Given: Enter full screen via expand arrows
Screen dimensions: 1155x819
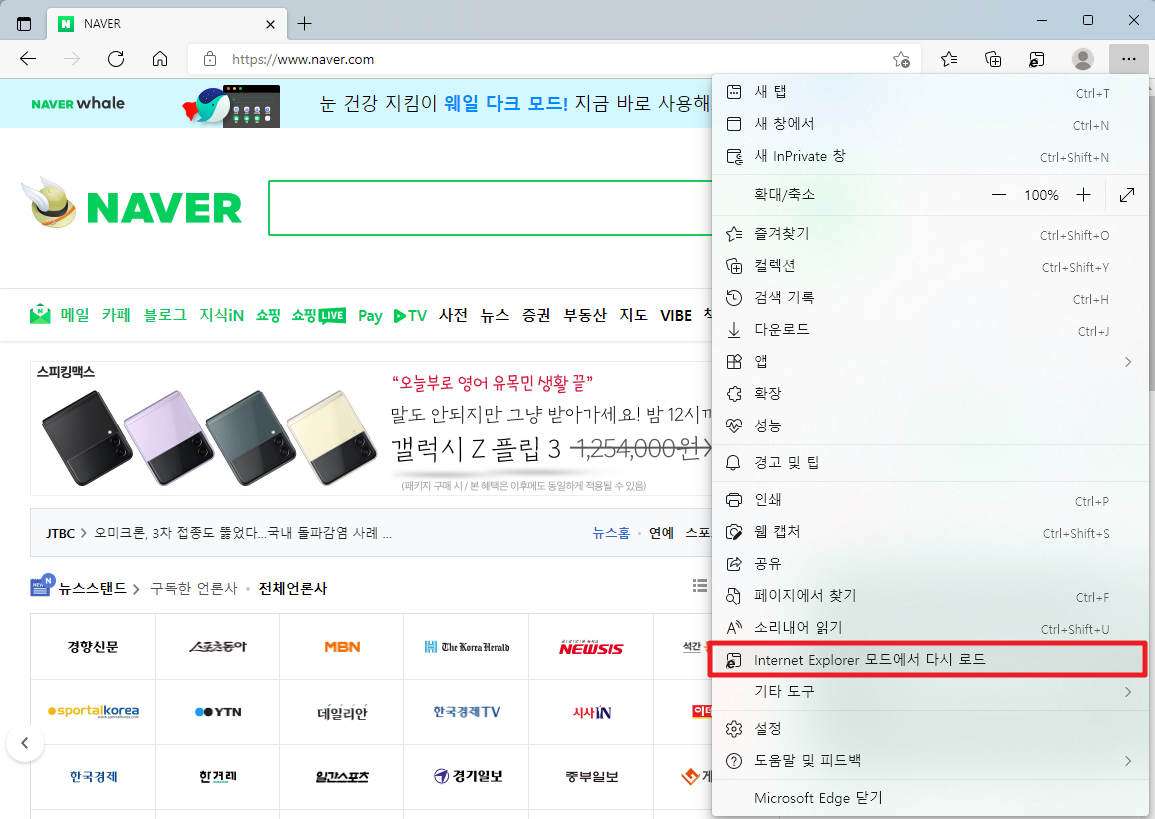Looking at the screenshot, I should 1126,195.
